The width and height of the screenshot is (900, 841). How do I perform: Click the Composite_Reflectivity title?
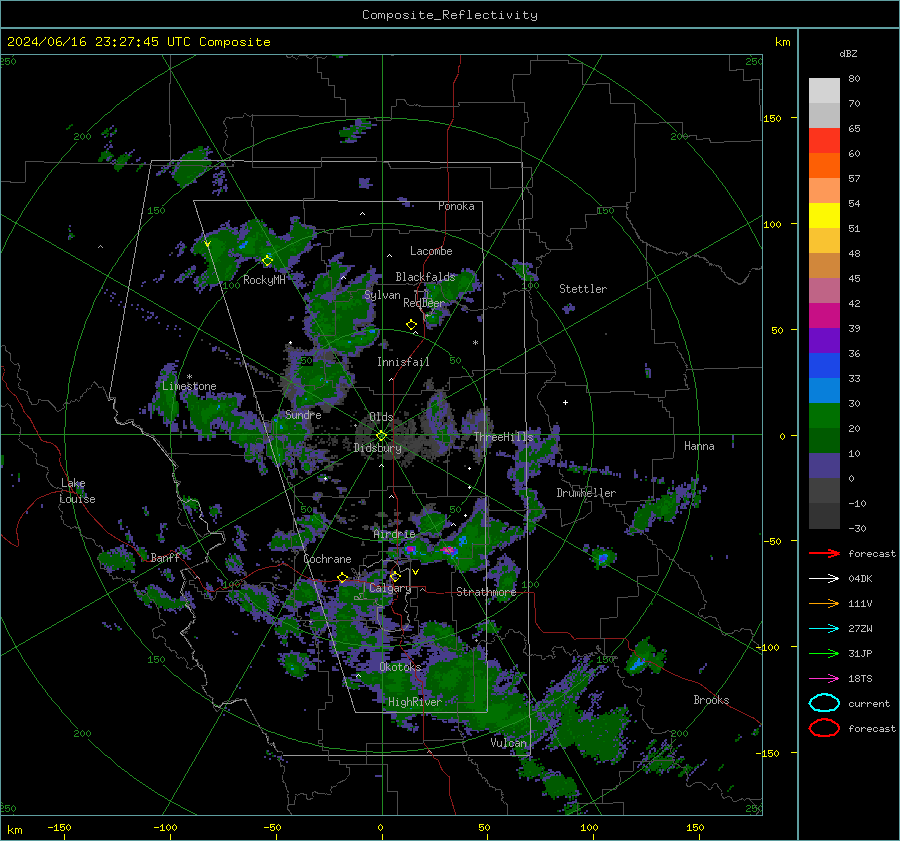[x=450, y=15]
